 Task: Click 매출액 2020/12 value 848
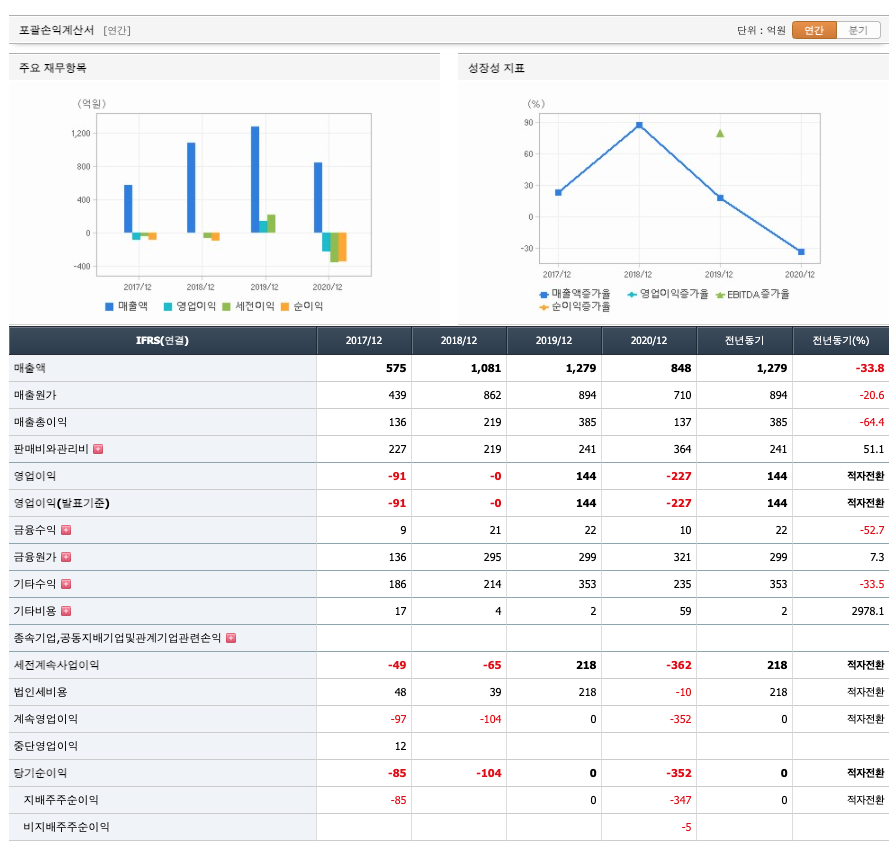(681, 368)
